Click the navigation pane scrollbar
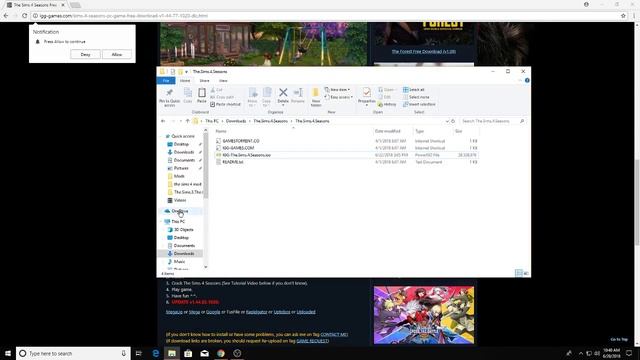This screenshot has height=360, width=640. click(x=206, y=165)
